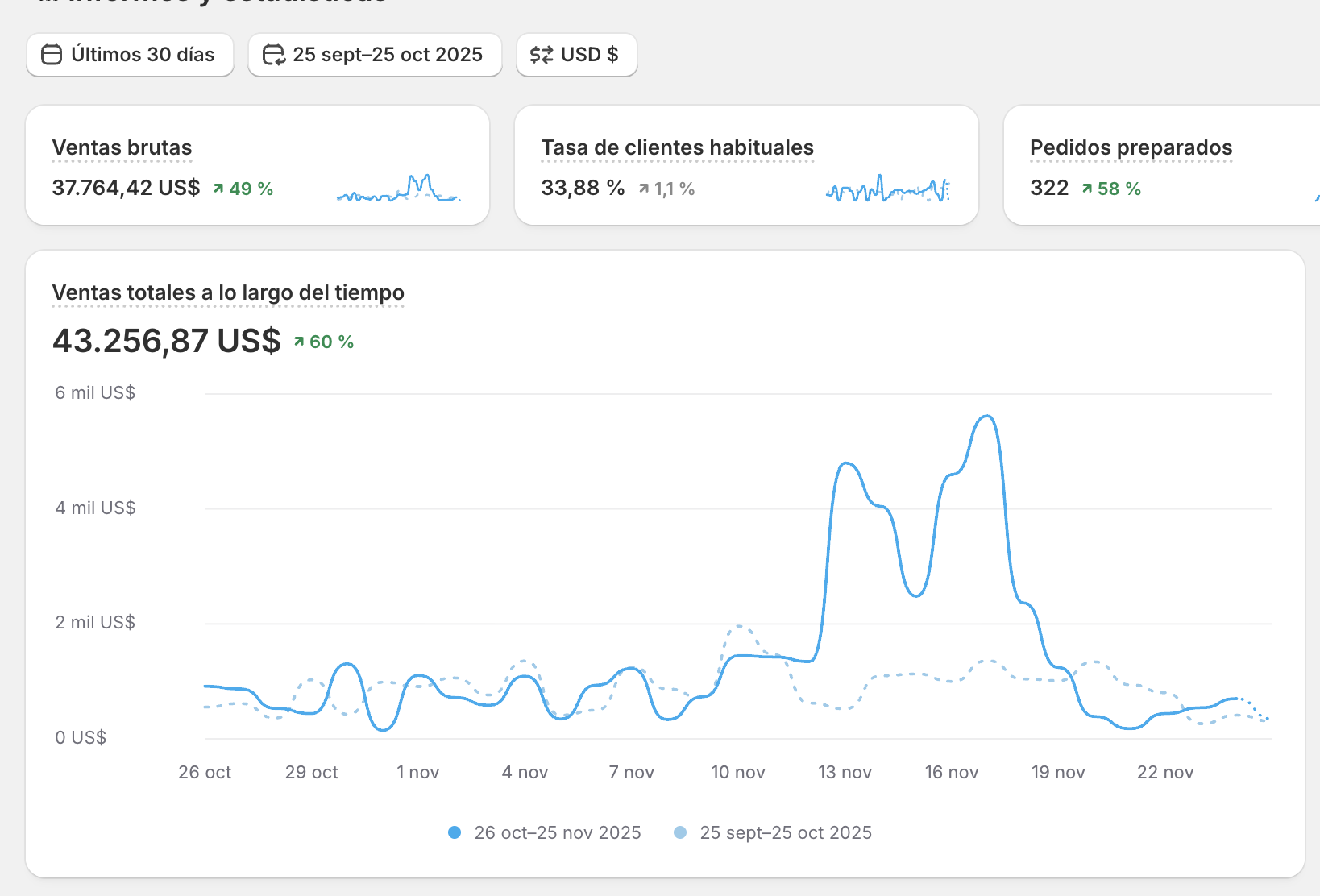Click the 322 fulfilled orders value
1320x896 pixels.
click(x=1049, y=188)
